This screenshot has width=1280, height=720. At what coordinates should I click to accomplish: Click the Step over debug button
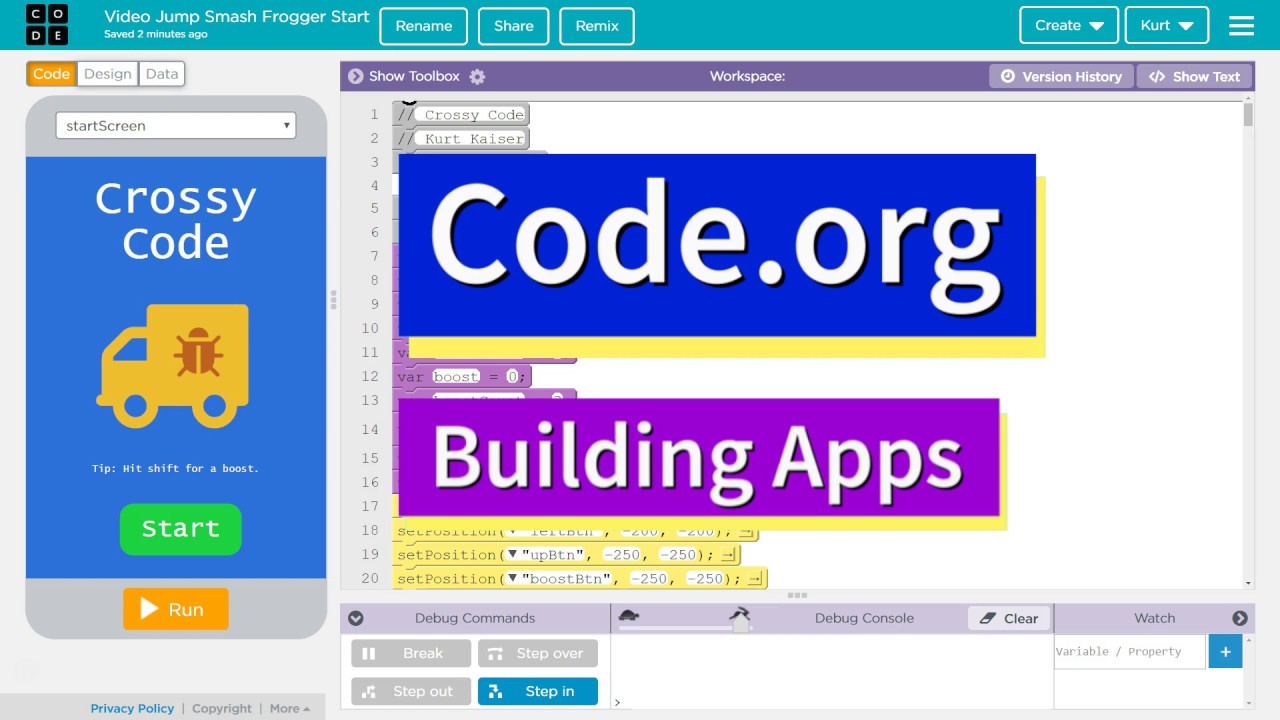click(538, 653)
